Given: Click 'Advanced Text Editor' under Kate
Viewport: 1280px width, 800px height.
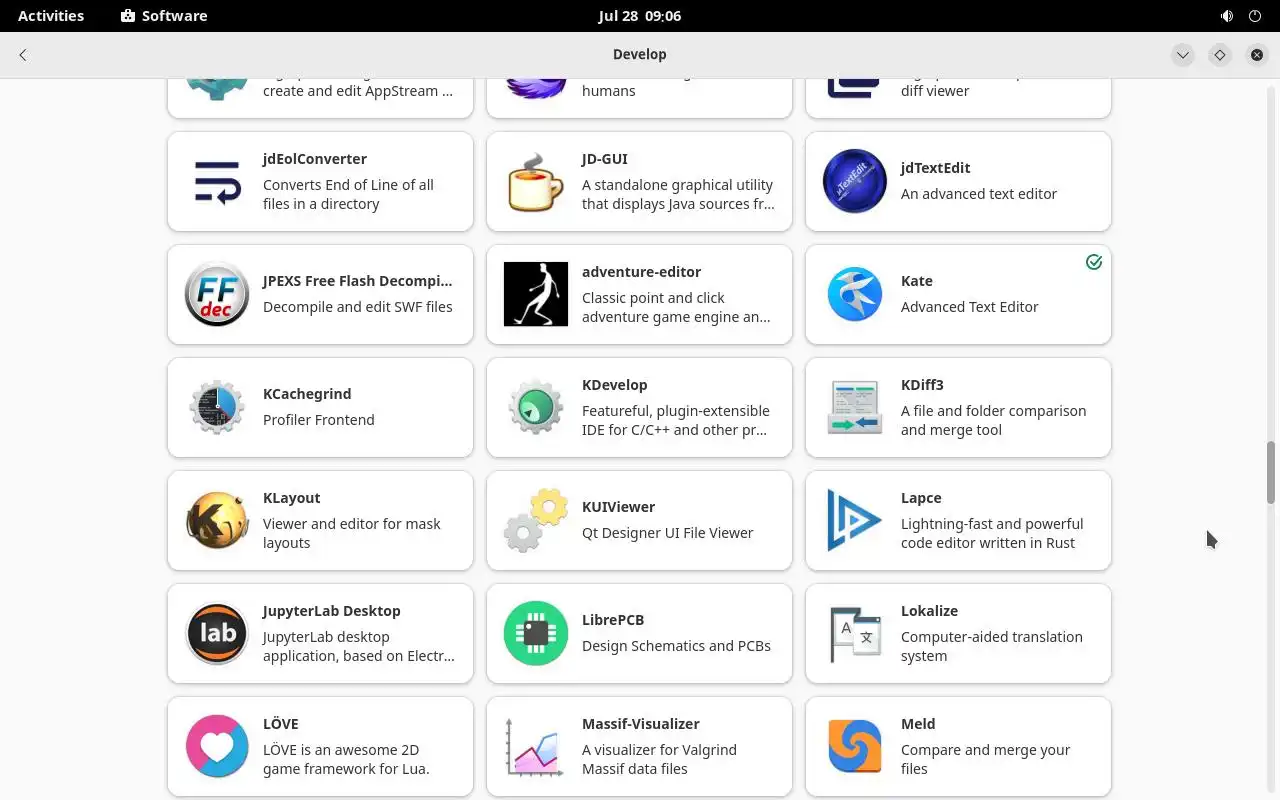Looking at the screenshot, I should pos(969,307).
